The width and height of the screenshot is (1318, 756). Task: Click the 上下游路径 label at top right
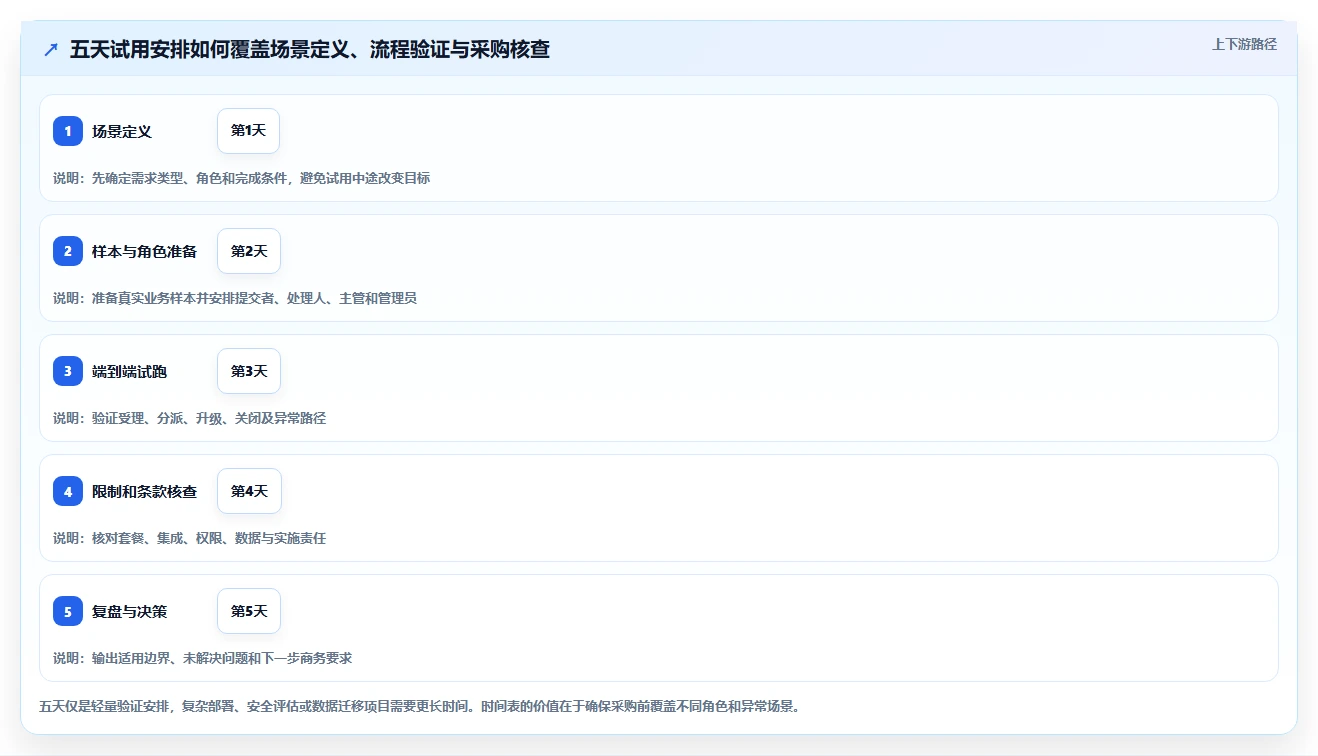1244,44
